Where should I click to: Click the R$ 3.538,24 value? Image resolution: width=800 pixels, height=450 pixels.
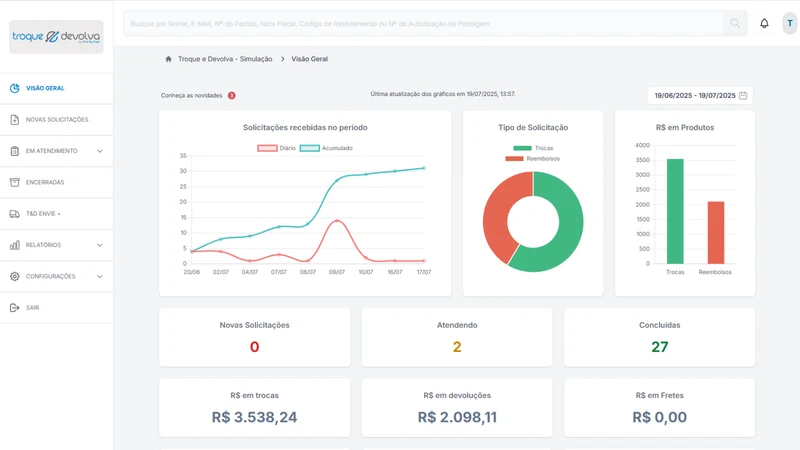(x=255, y=417)
